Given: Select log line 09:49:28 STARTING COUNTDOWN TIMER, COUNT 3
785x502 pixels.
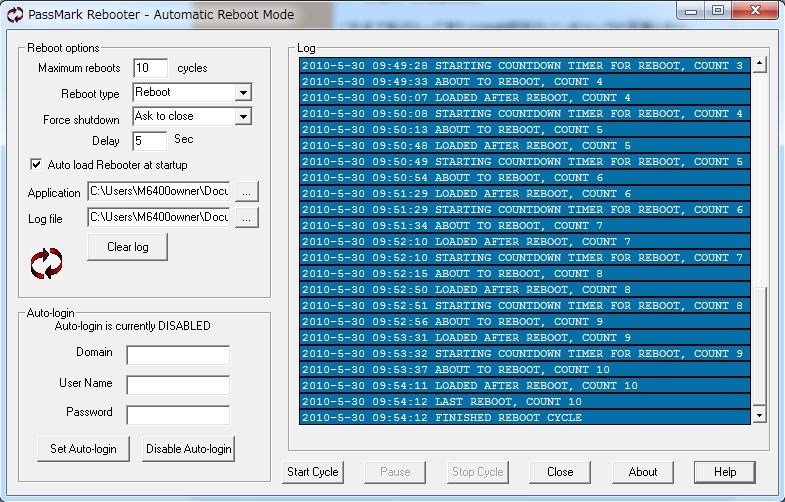Looking at the screenshot, I should [525, 66].
